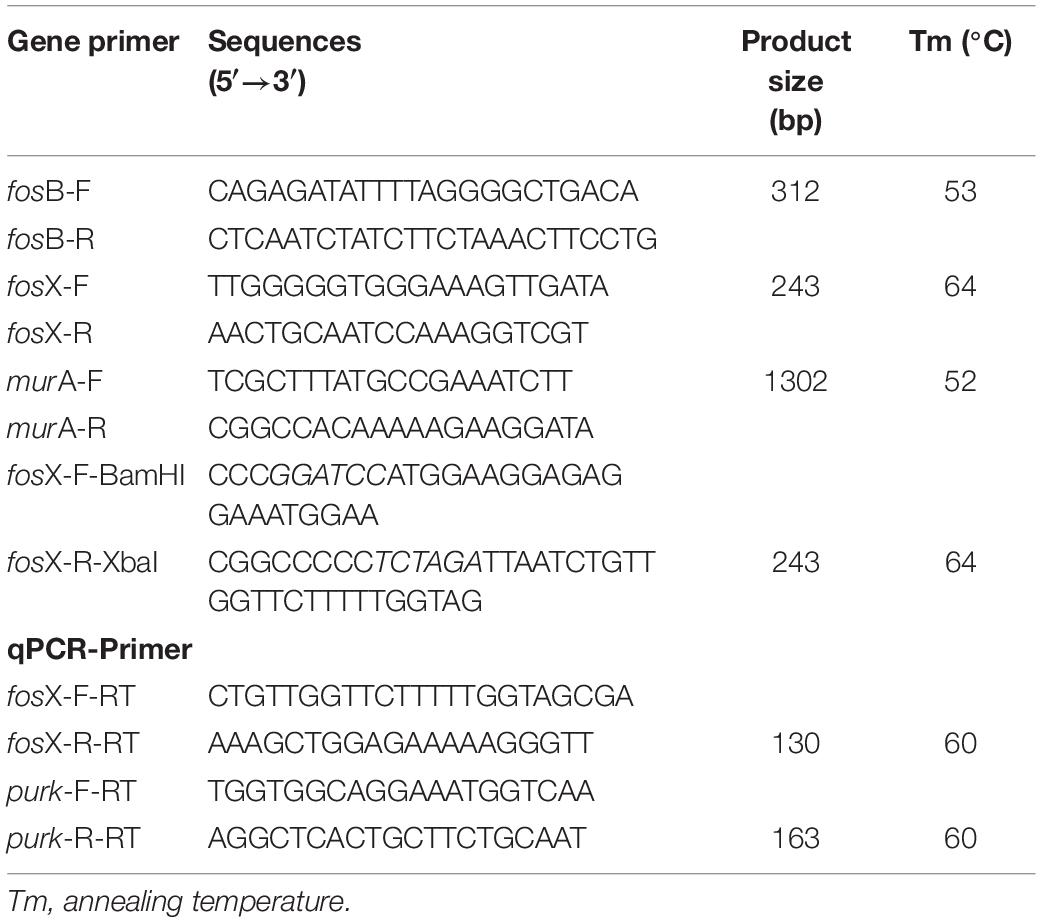Click the murA-R sequence CGGCCACAAAAAGAAGGATA

tap(400, 428)
